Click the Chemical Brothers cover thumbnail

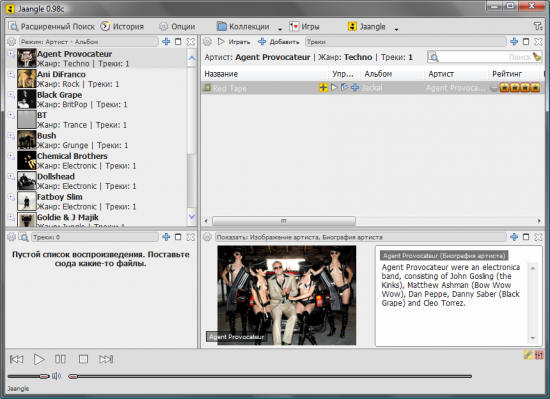[27, 161]
